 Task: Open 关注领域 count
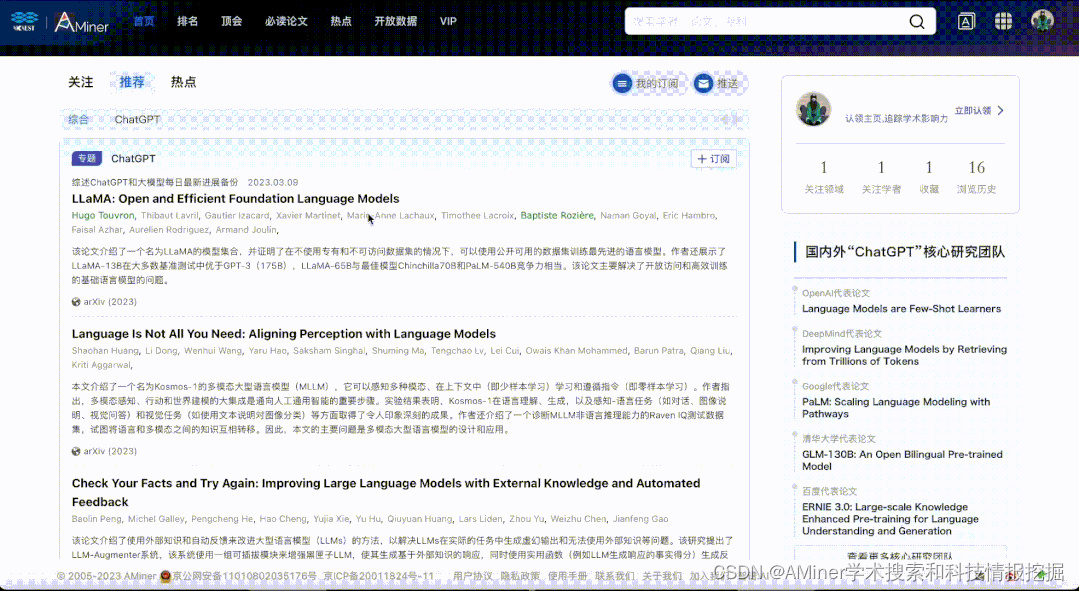pos(824,176)
